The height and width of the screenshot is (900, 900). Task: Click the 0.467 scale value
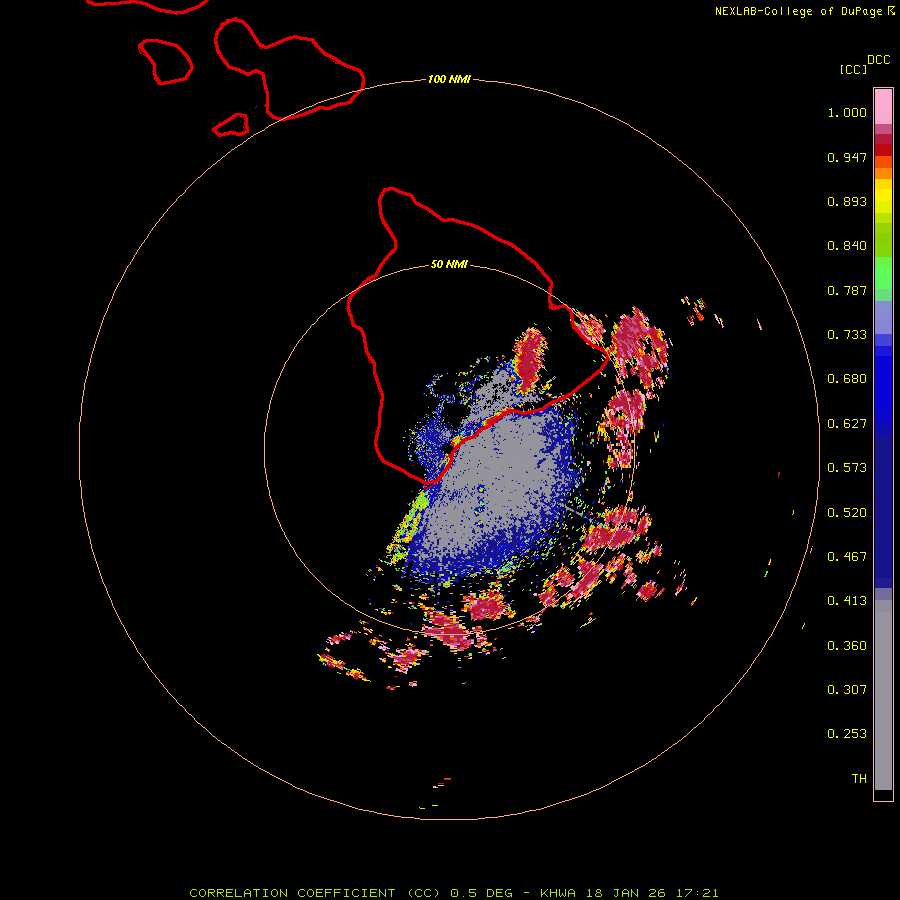point(847,557)
